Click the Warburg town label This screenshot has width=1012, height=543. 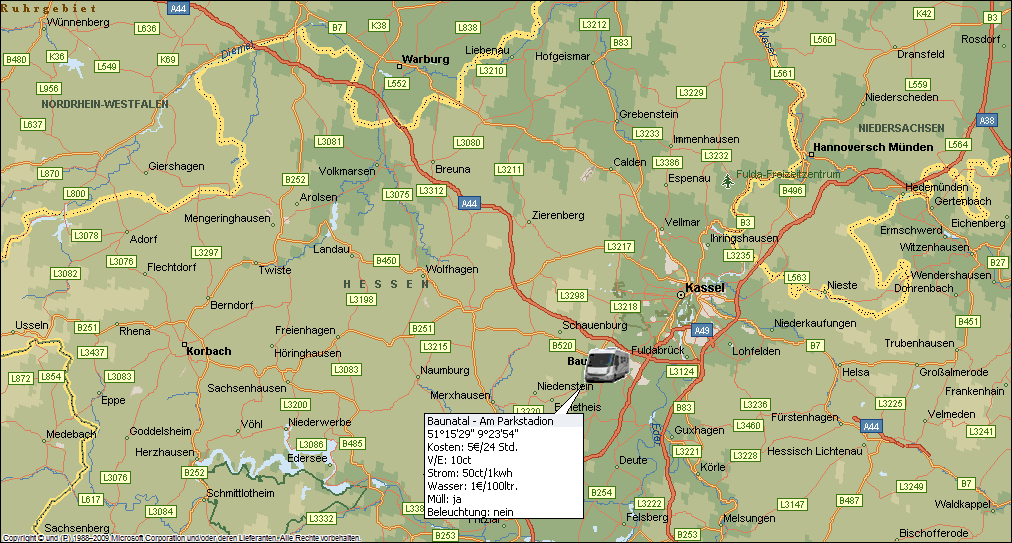tap(425, 59)
